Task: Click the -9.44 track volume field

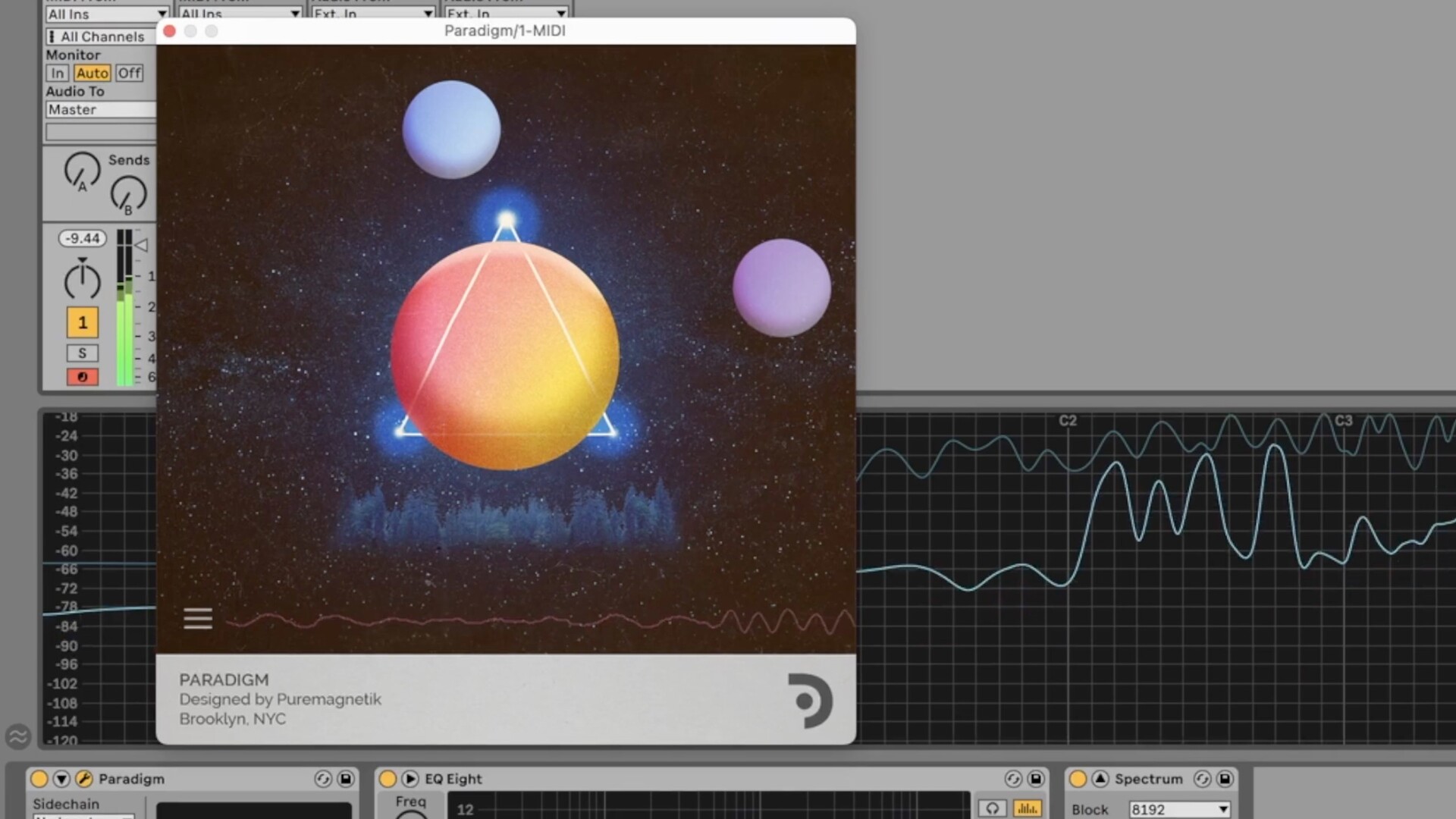Action: [x=83, y=238]
